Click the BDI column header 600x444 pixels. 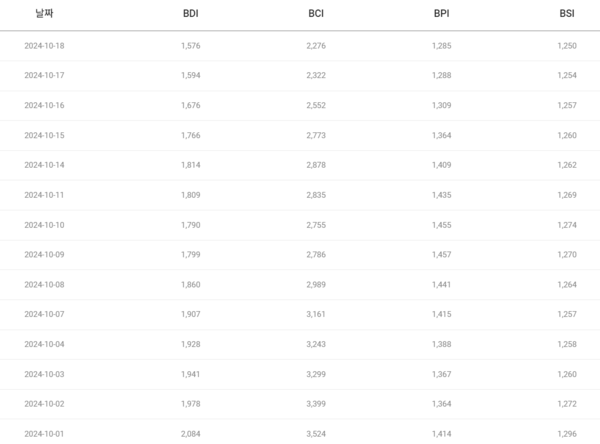[x=190, y=14]
